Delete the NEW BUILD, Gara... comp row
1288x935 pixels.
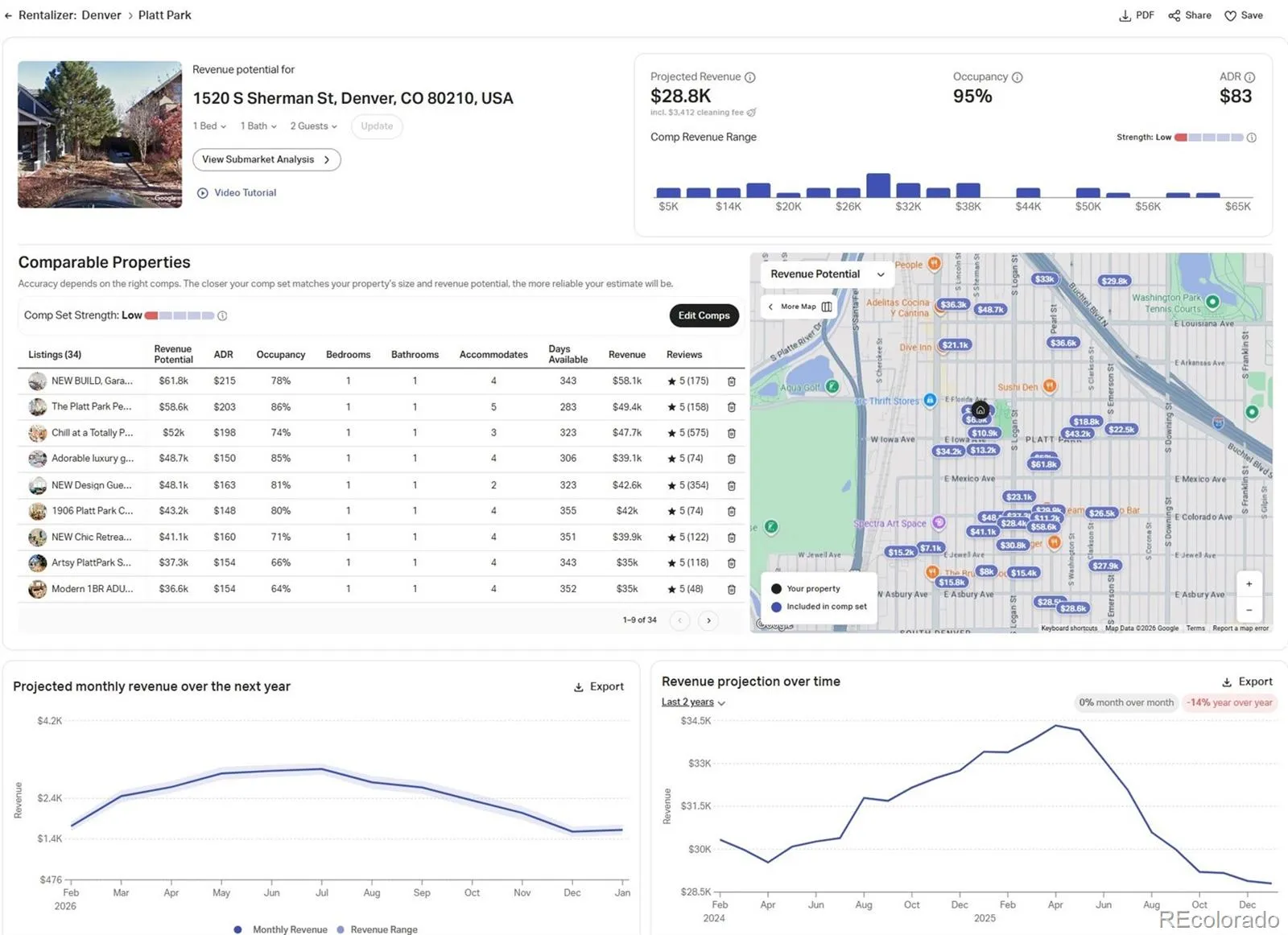click(731, 381)
